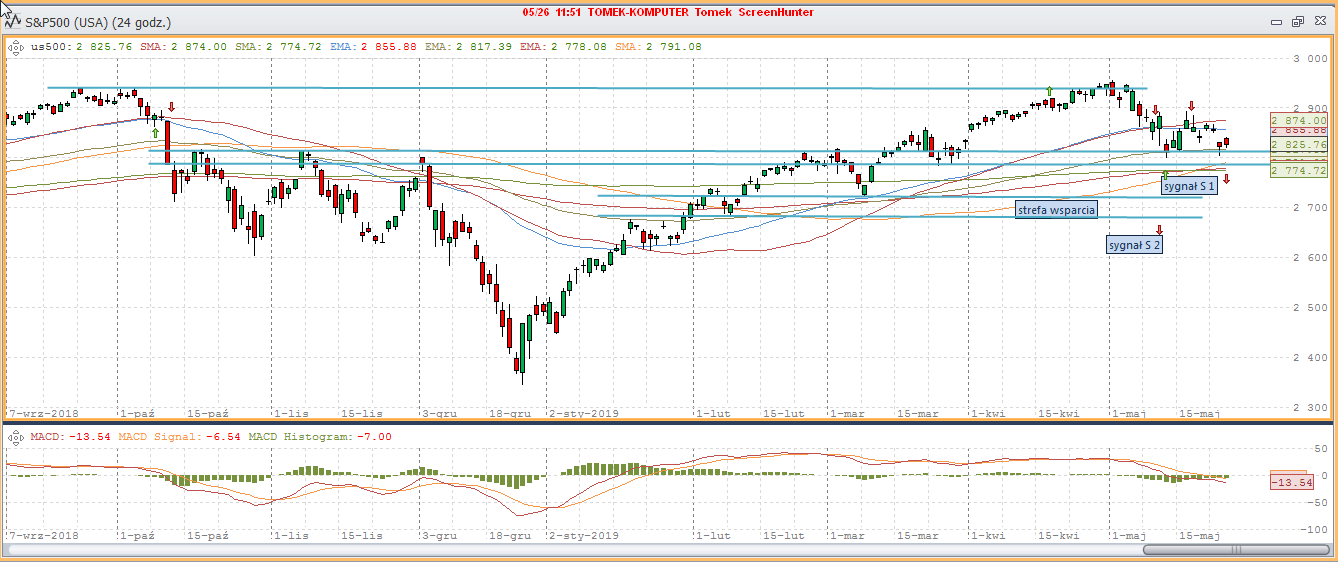
Task: Click the 'MACD Signal' legend label
Action: tap(152, 437)
